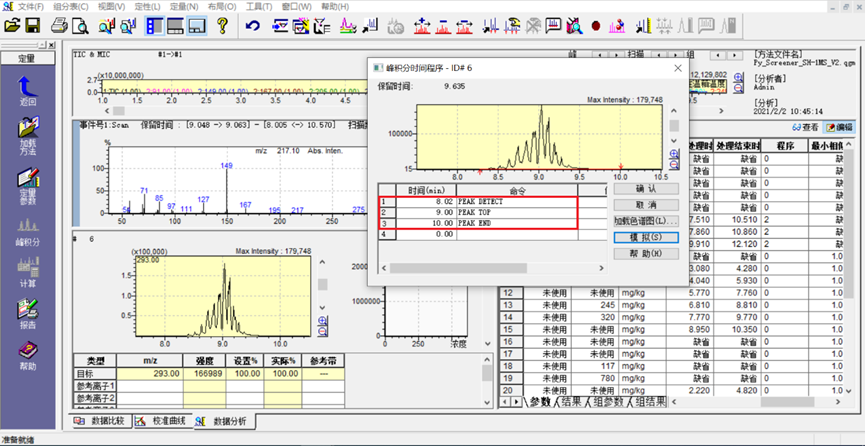Click the yellow question mark help icon
Viewport: 865px width, 446px height.
pos(222,24)
